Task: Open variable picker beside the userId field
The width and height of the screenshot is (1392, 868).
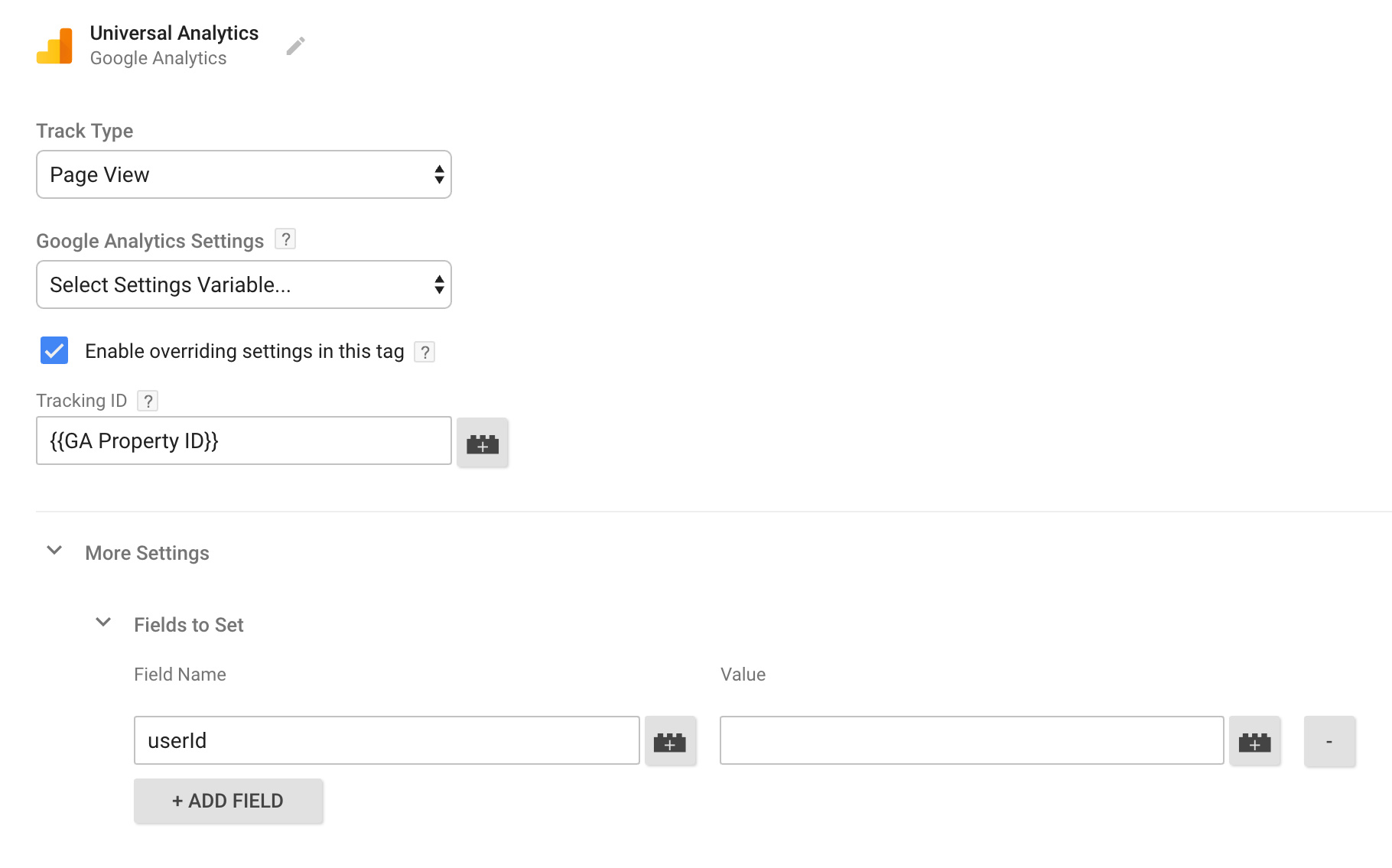Action: pos(670,740)
